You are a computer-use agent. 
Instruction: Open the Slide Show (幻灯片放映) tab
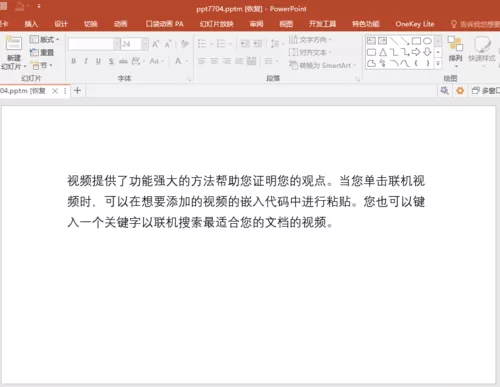click(x=216, y=24)
